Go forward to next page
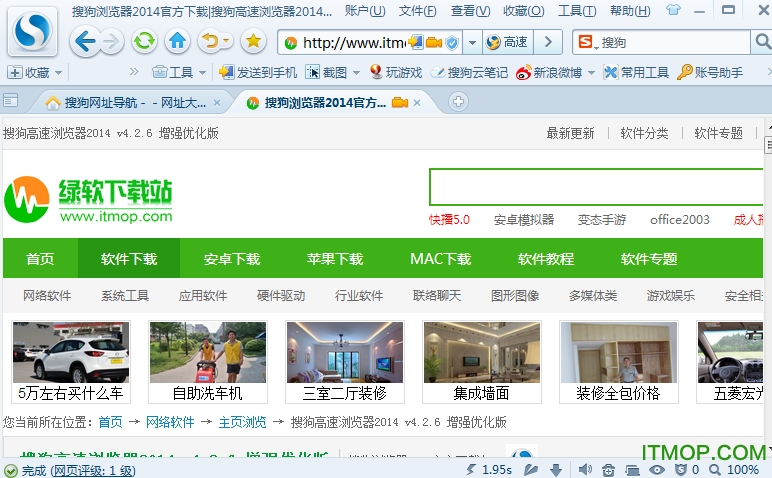 pos(111,42)
